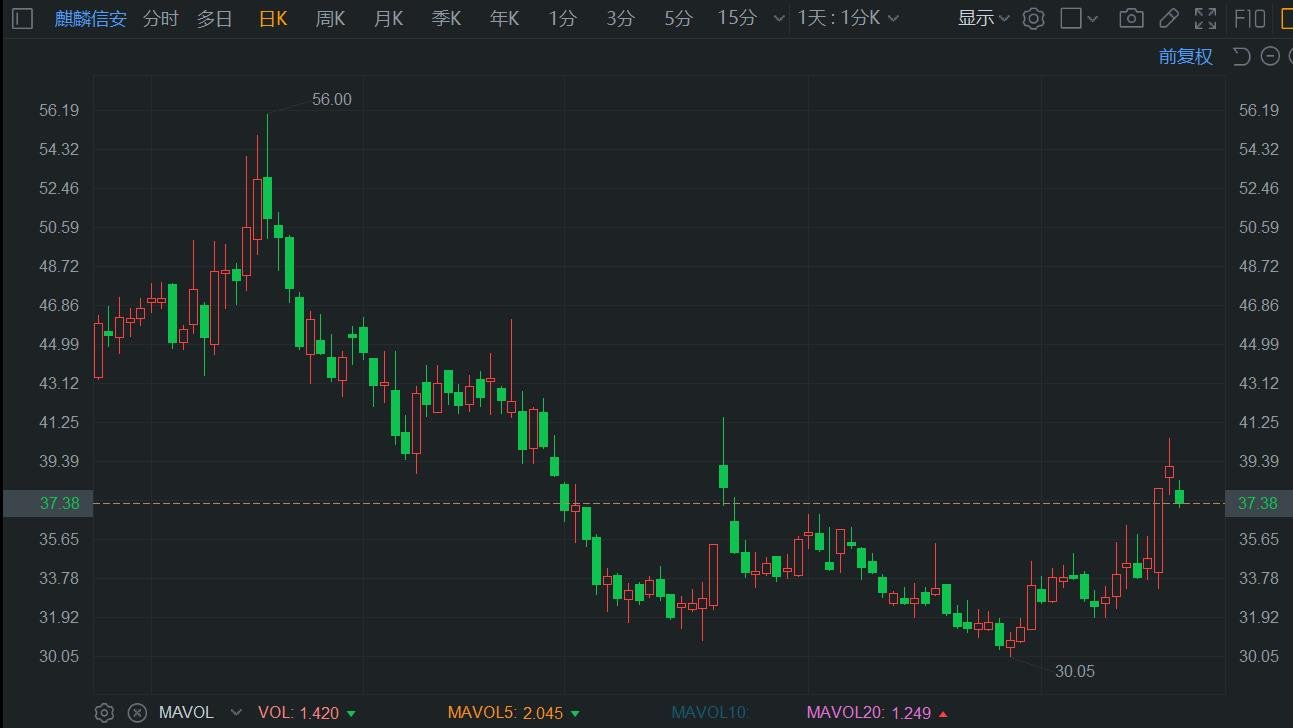Toggle 前复权 price adjustment mode
This screenshot has width=1293, height=728.
click(1185, 56)
